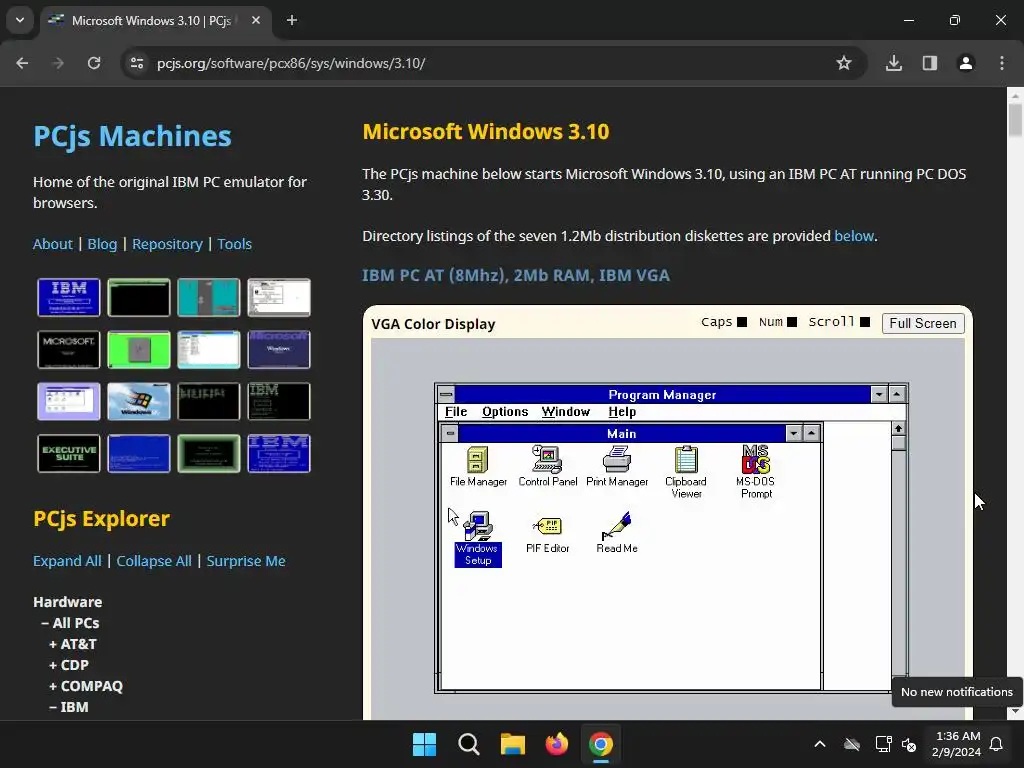Open the Executive Suite thumbnail
Screen dimensions: 1024x768
pyautogui.click(x=69, y=453)
